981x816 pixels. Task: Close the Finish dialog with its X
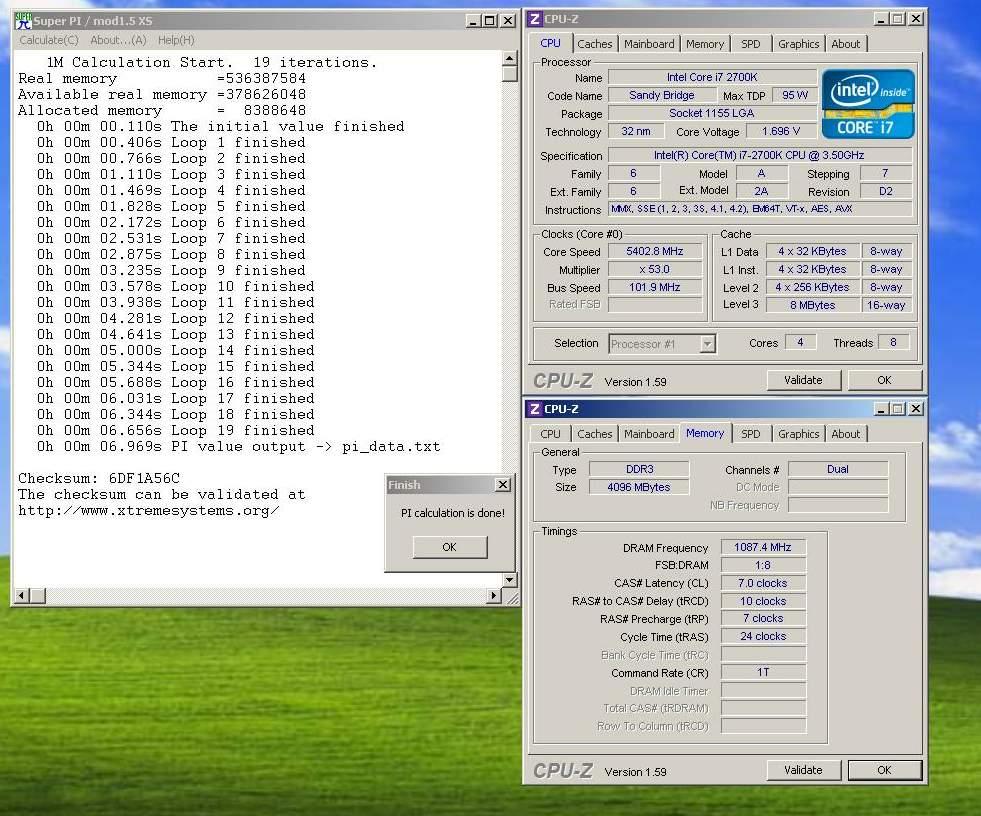pos(502,484)
